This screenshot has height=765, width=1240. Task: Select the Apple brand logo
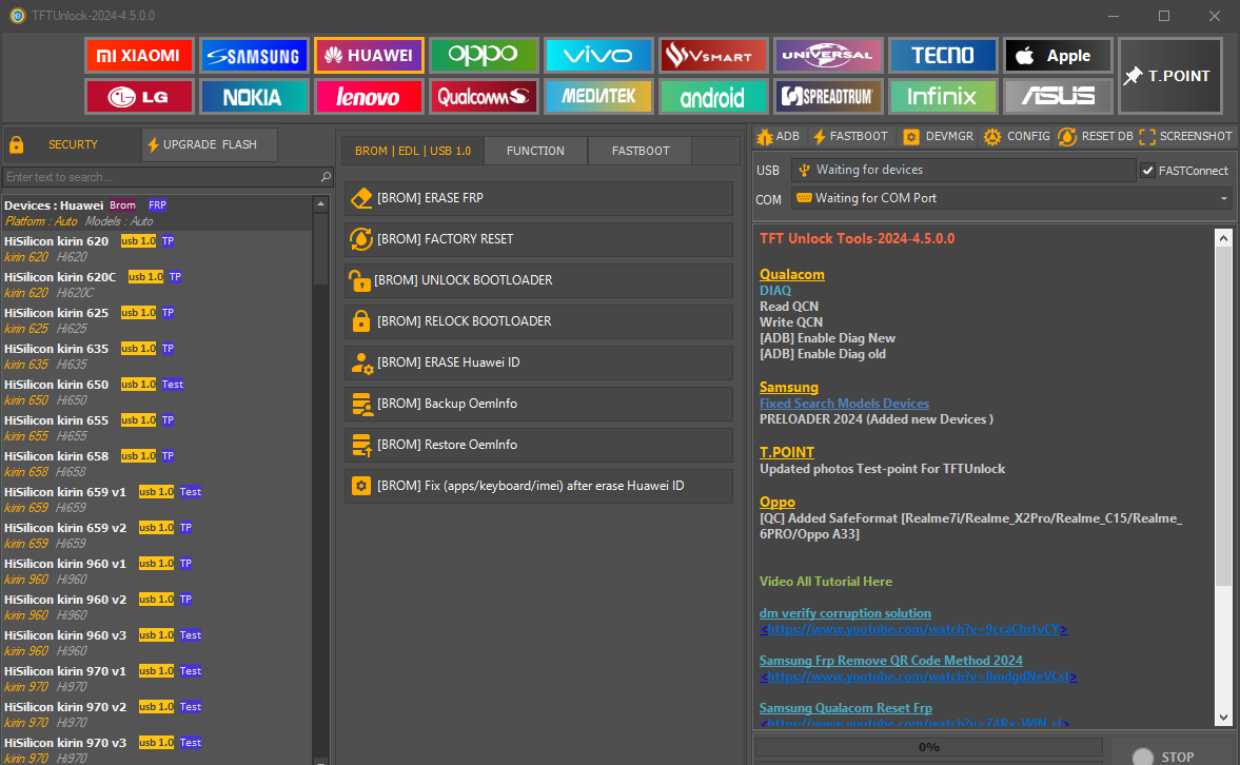[1057, 55]
